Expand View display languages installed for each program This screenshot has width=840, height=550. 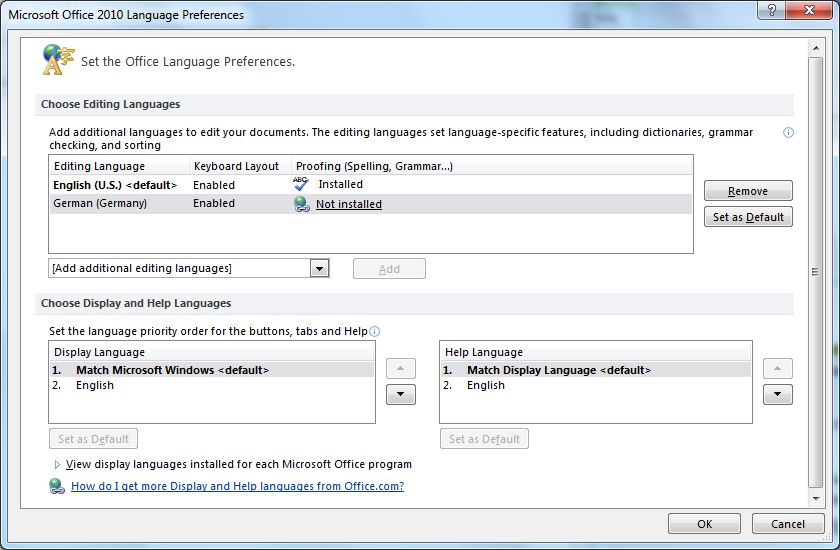[57, 464]
